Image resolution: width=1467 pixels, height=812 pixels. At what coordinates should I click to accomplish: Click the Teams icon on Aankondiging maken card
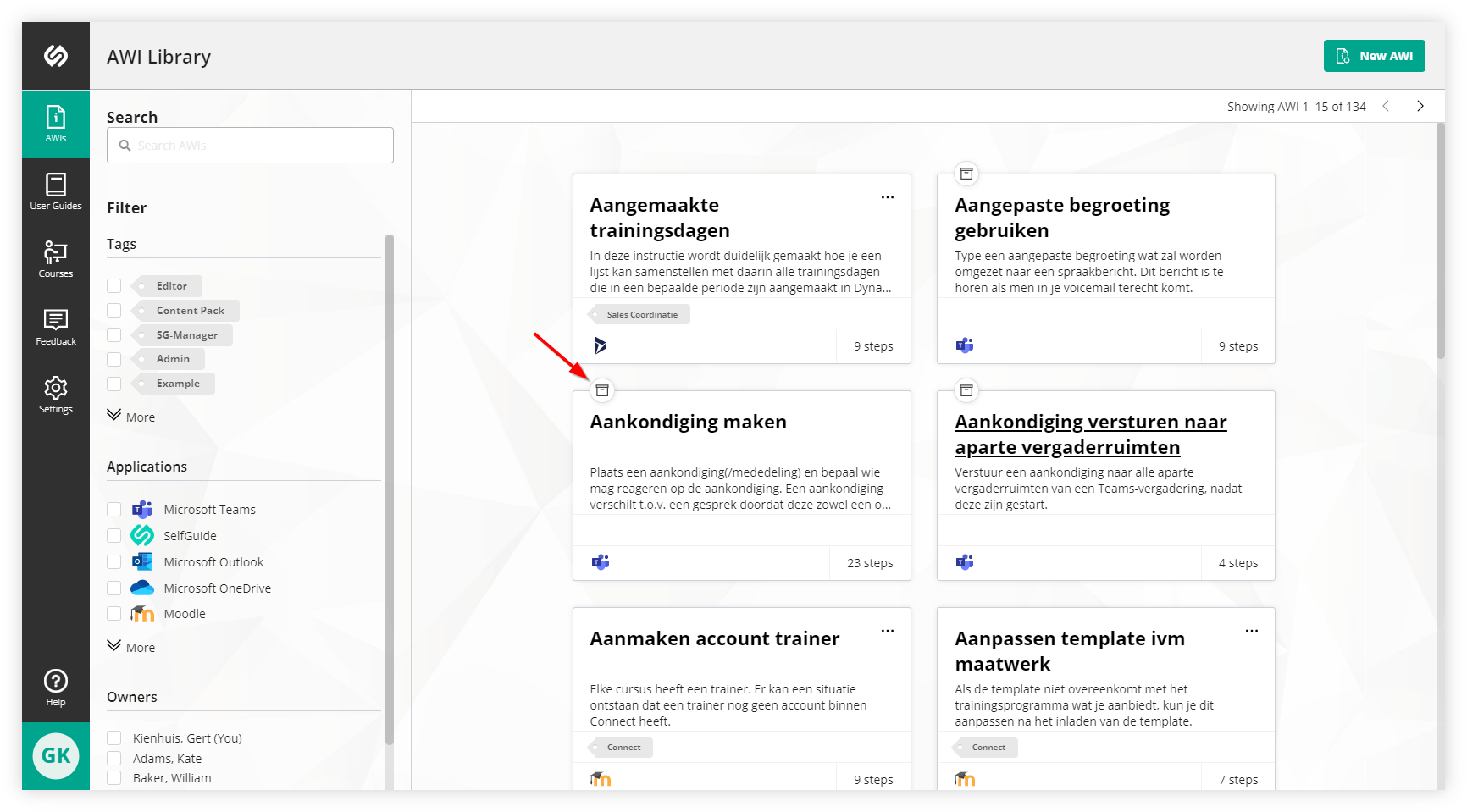[x=601, y=561]
